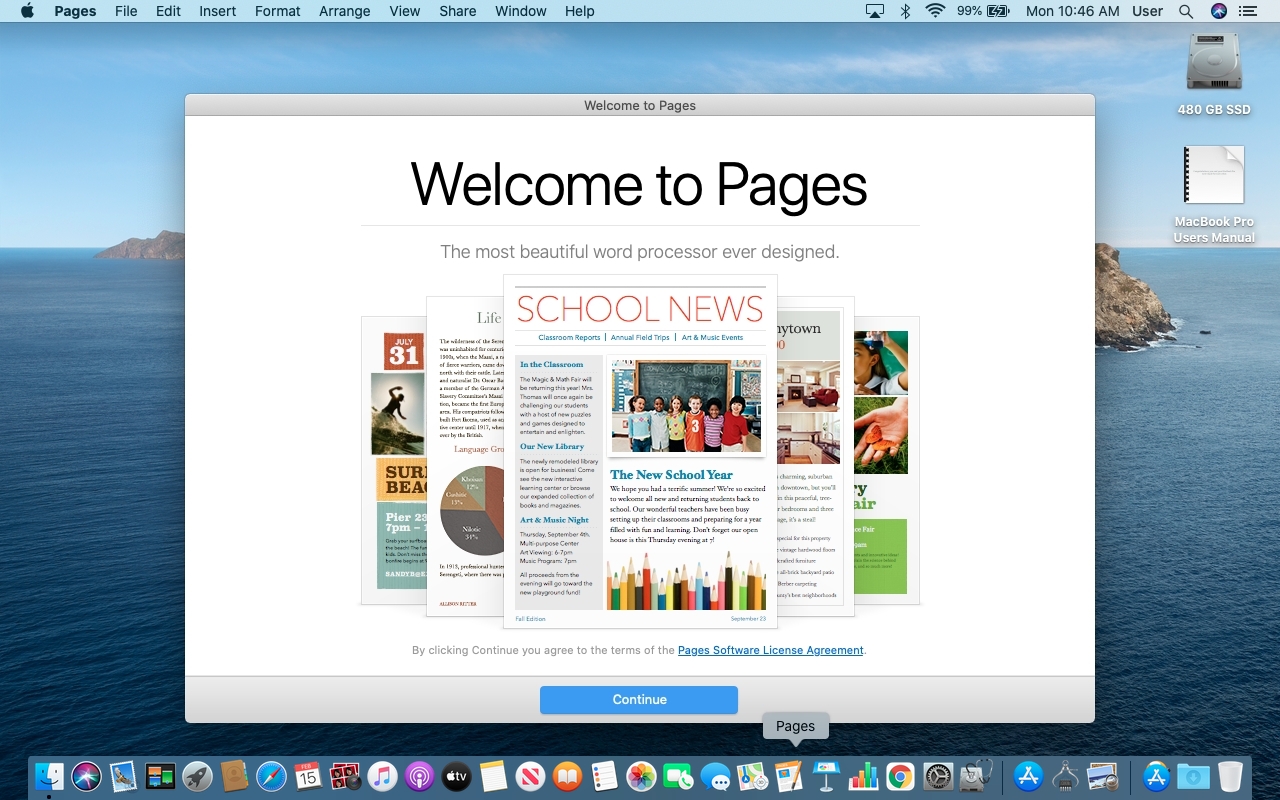Open Podcasts from the Dock
The image size is (1280, 800).
tap(419, 776)
